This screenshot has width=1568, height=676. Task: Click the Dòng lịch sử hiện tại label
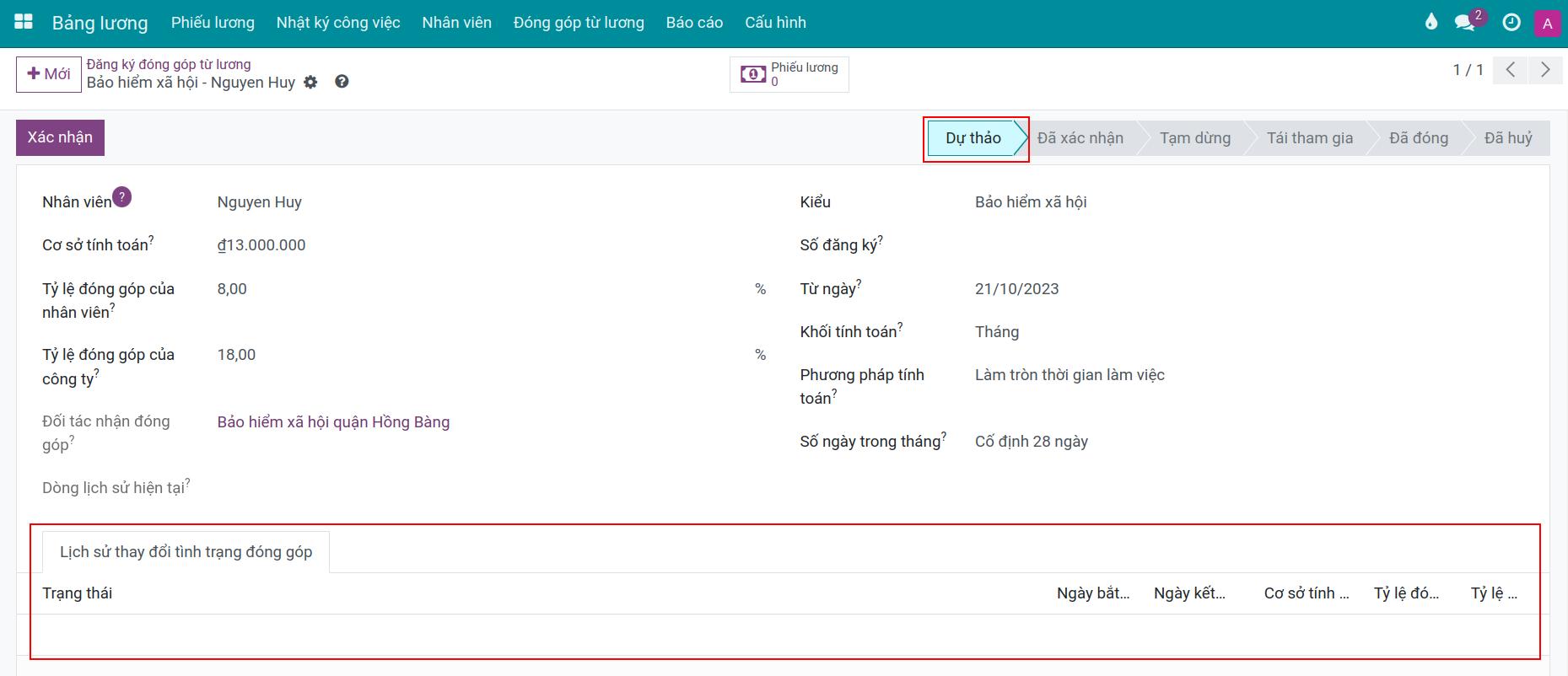pos(116,487)
